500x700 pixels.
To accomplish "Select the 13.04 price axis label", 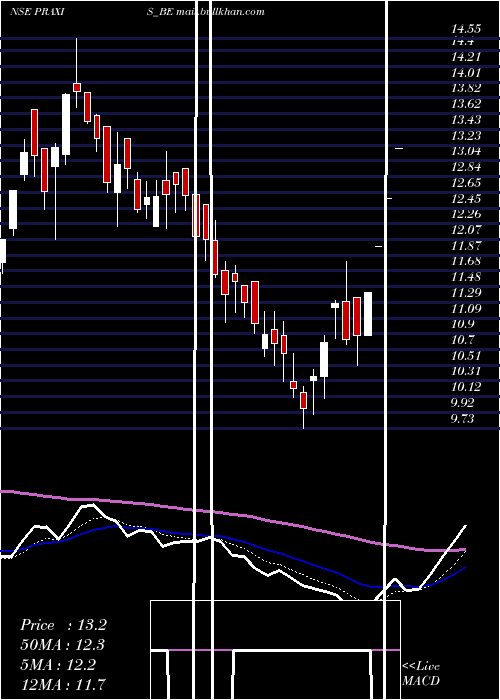I will (x=466, y=151).
